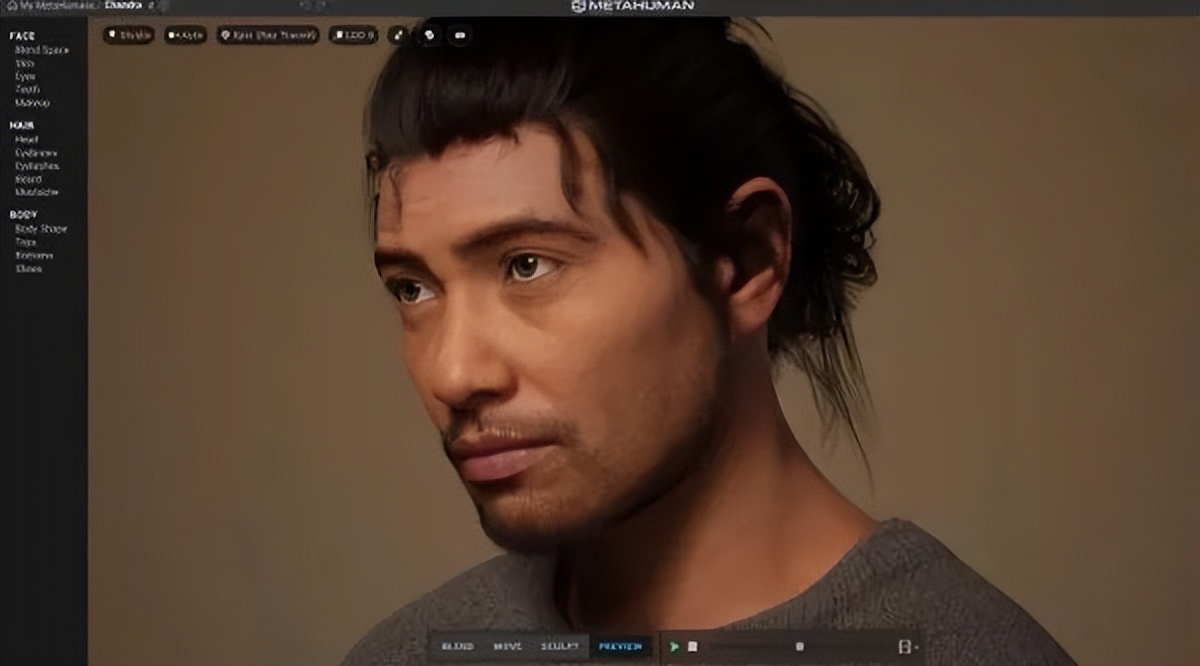Switch to SCULPT mode tab
1200x666 pixels.
[x=560, y=646]
